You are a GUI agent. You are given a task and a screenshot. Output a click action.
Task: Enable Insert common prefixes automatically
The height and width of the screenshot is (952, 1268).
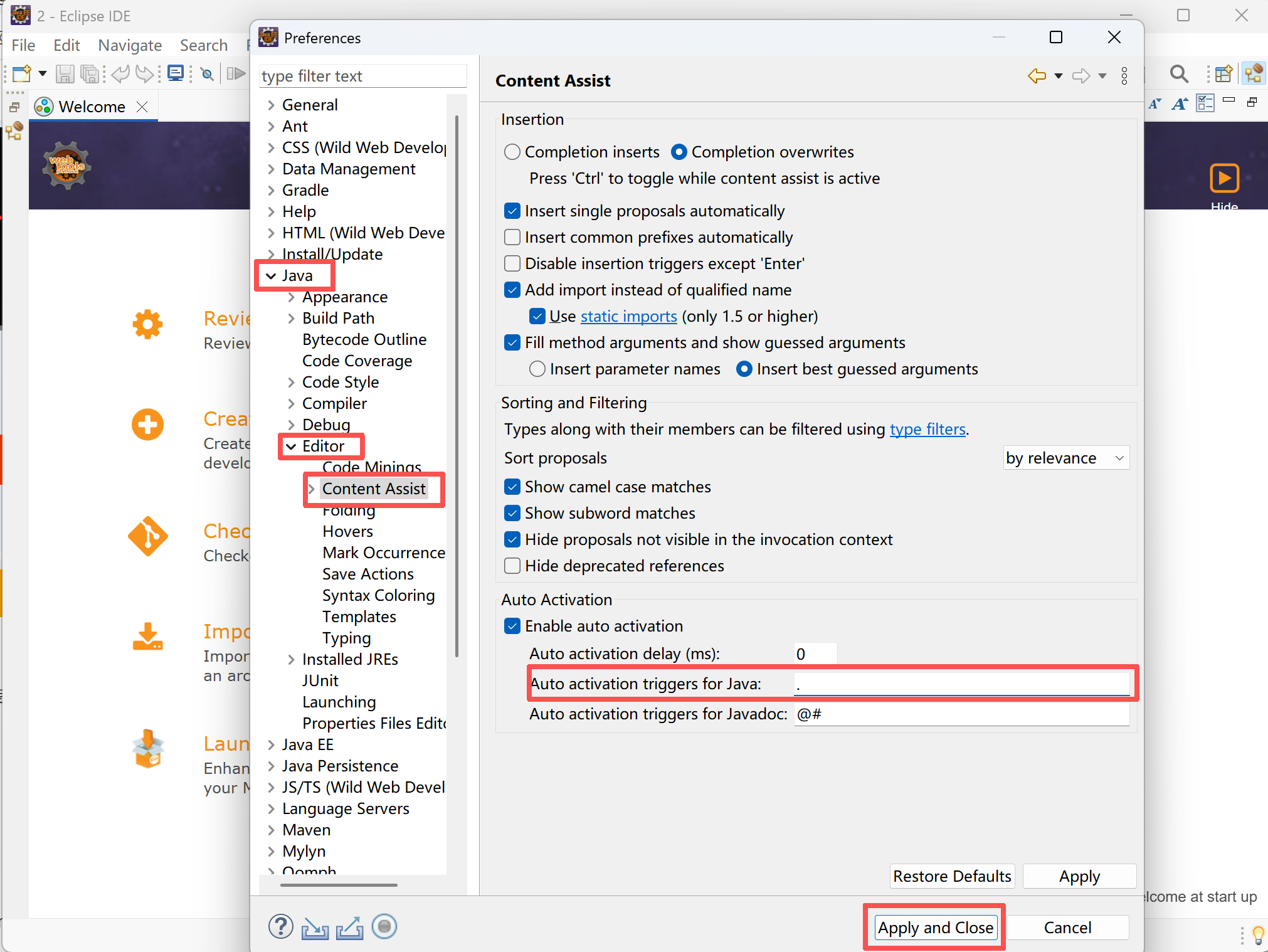pos(512,238)
